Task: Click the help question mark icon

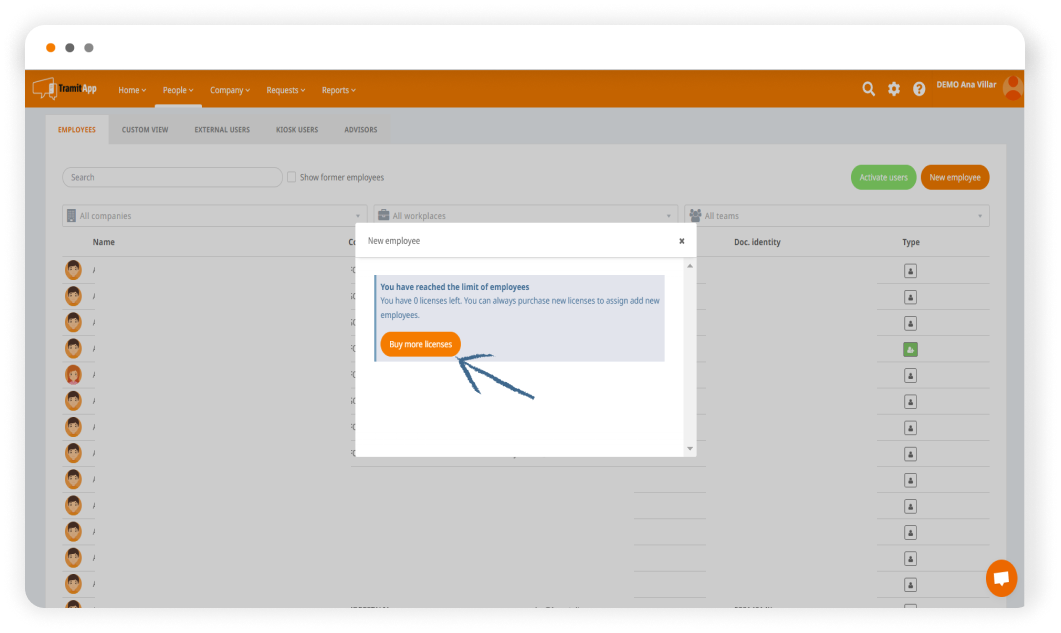Action: (x=919, y=89)
